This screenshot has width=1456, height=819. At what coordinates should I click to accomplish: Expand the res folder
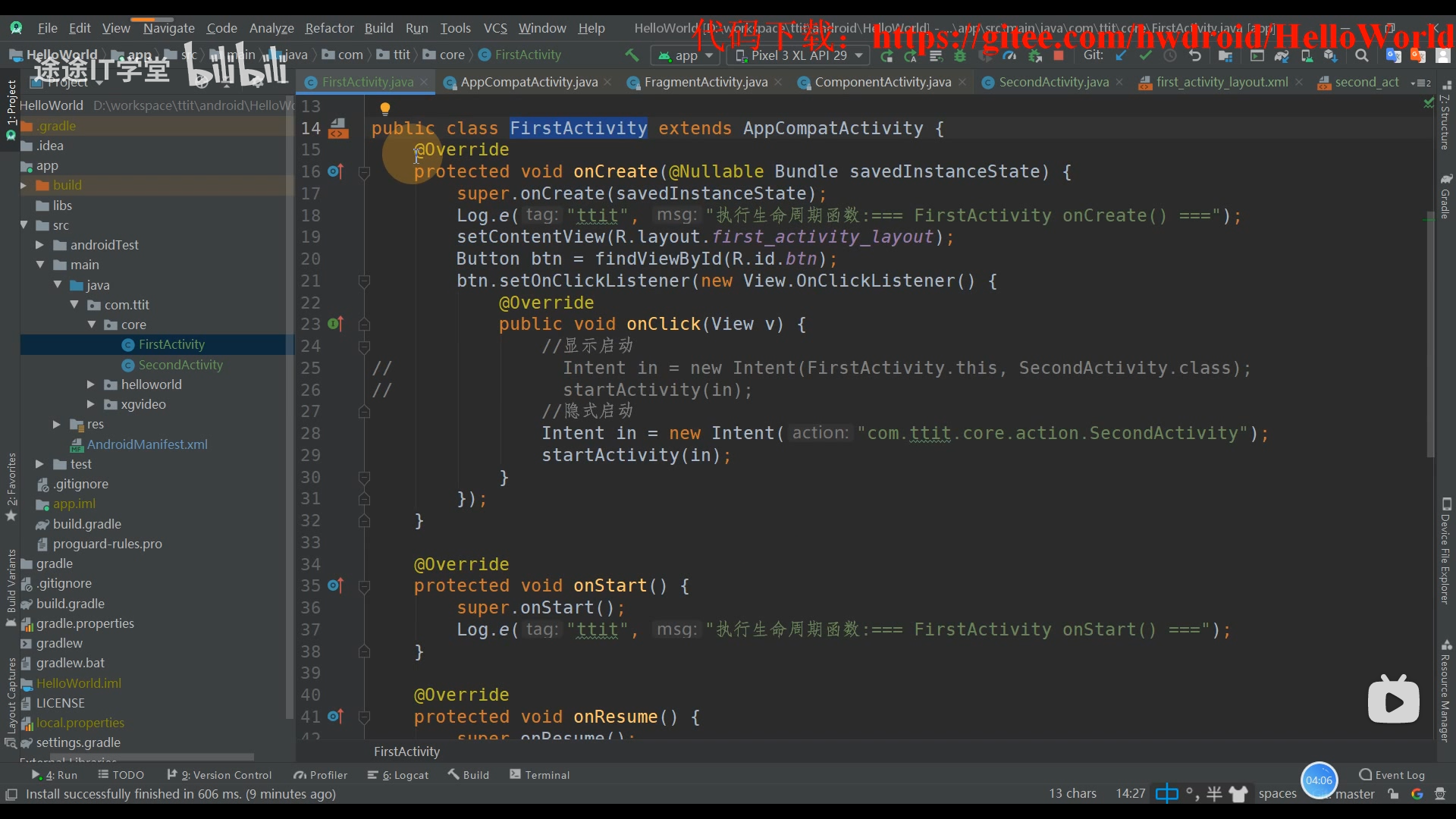[x=57, y=424]
